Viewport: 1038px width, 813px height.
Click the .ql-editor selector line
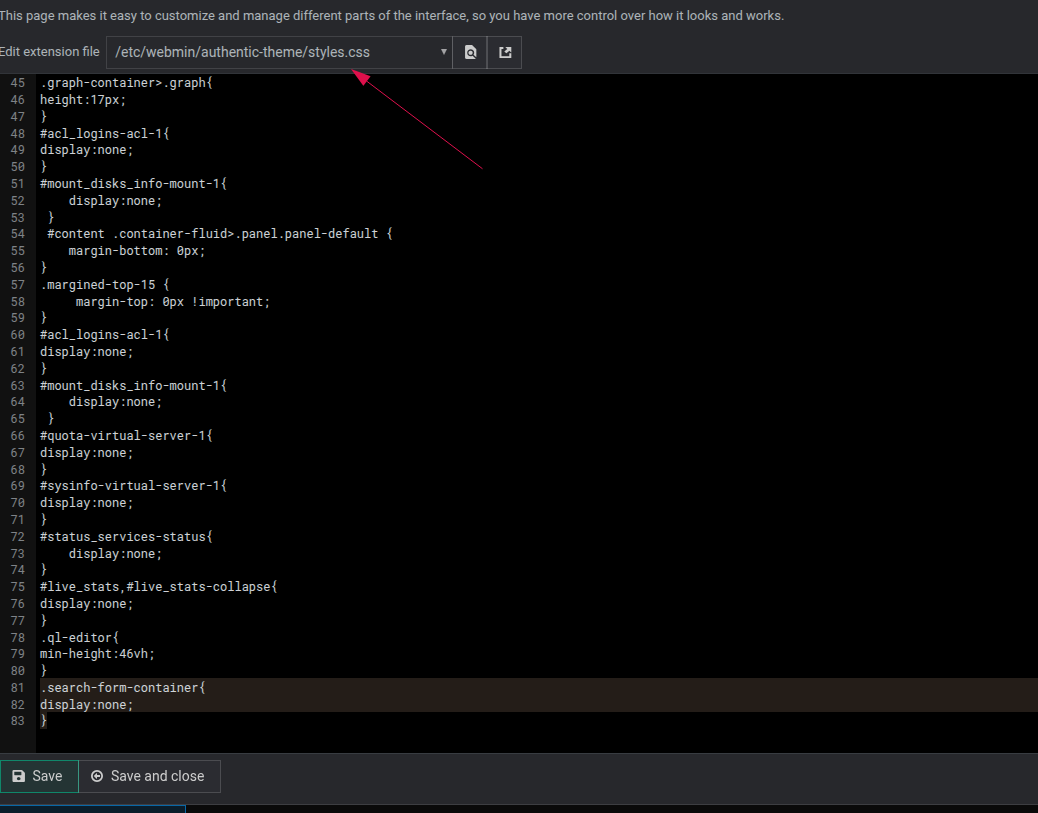click(79, 637)
